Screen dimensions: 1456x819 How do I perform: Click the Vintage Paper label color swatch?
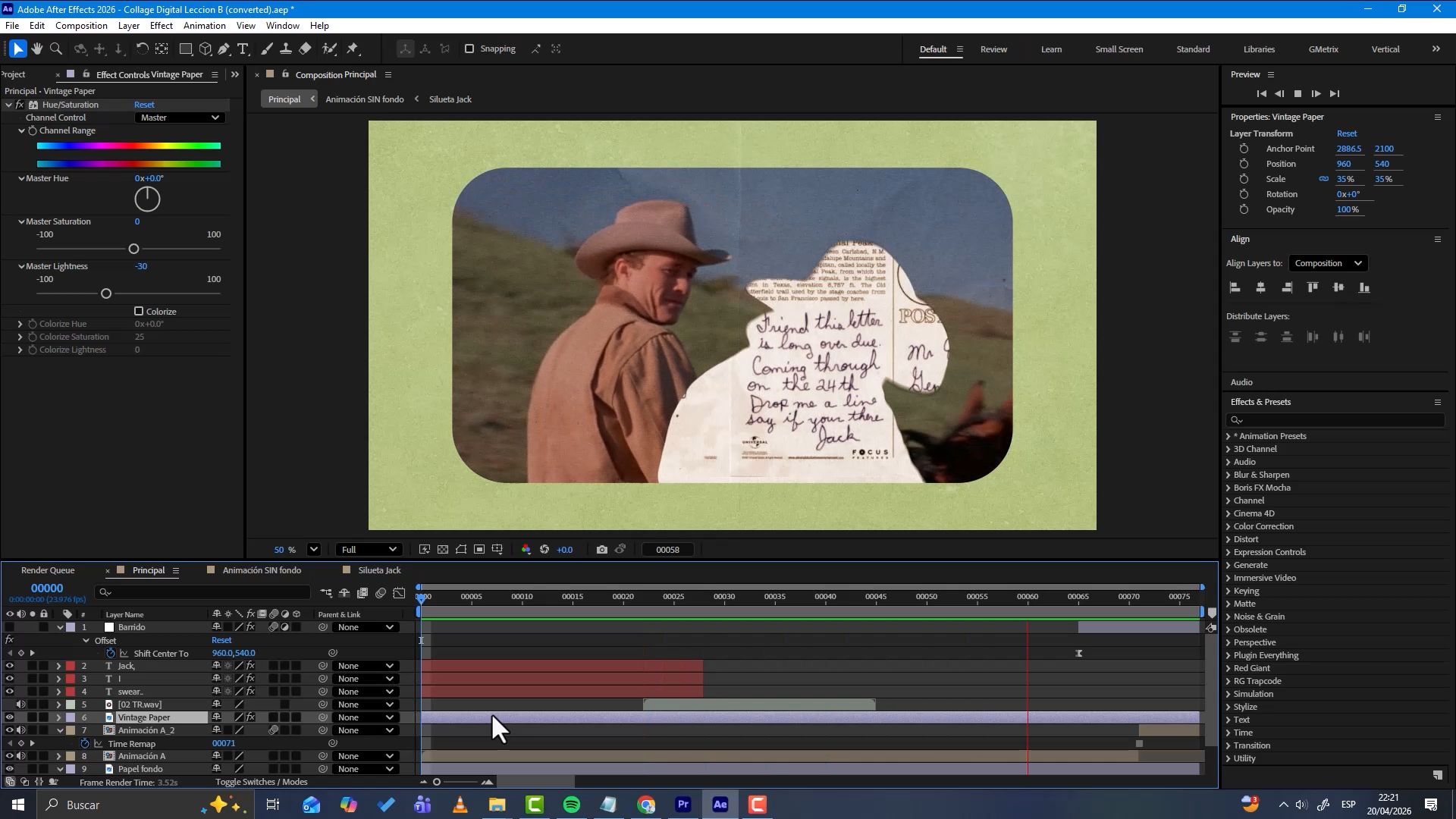[71, 717]
